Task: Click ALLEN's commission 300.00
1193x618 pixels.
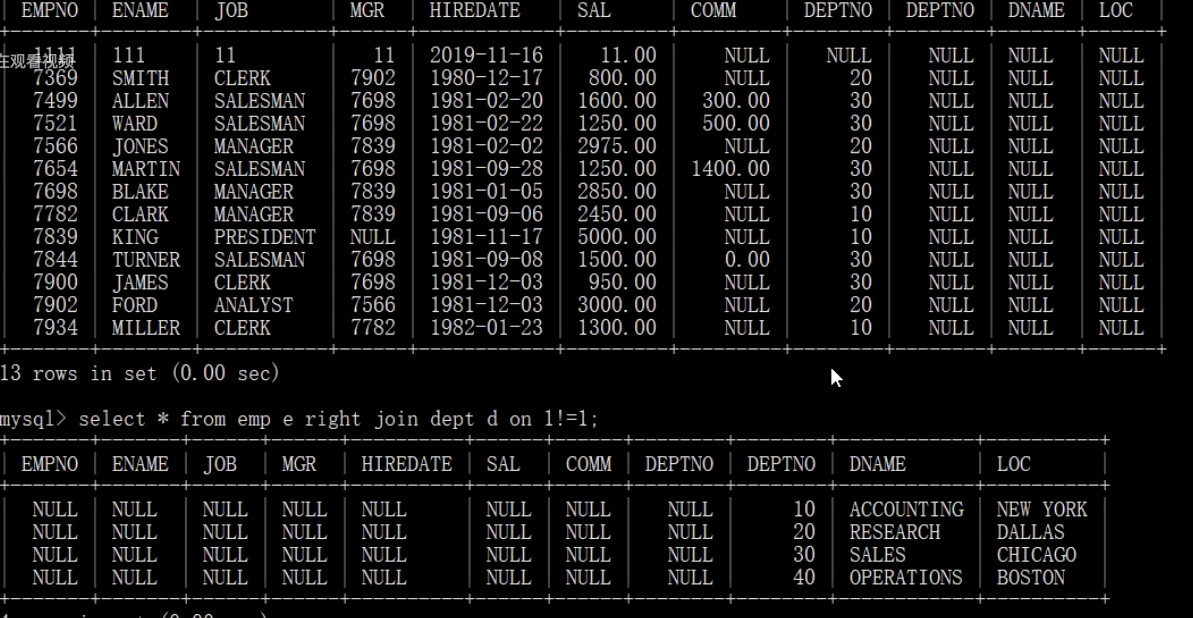Action: (736, 101)
